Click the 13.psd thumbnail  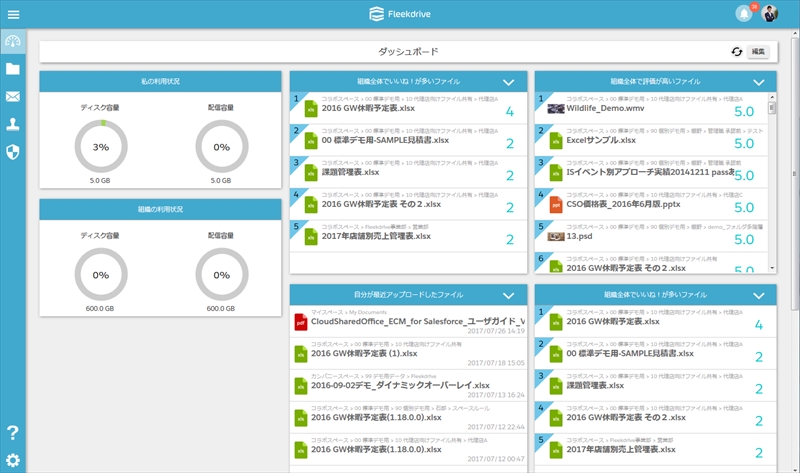(x=556, y=237)
